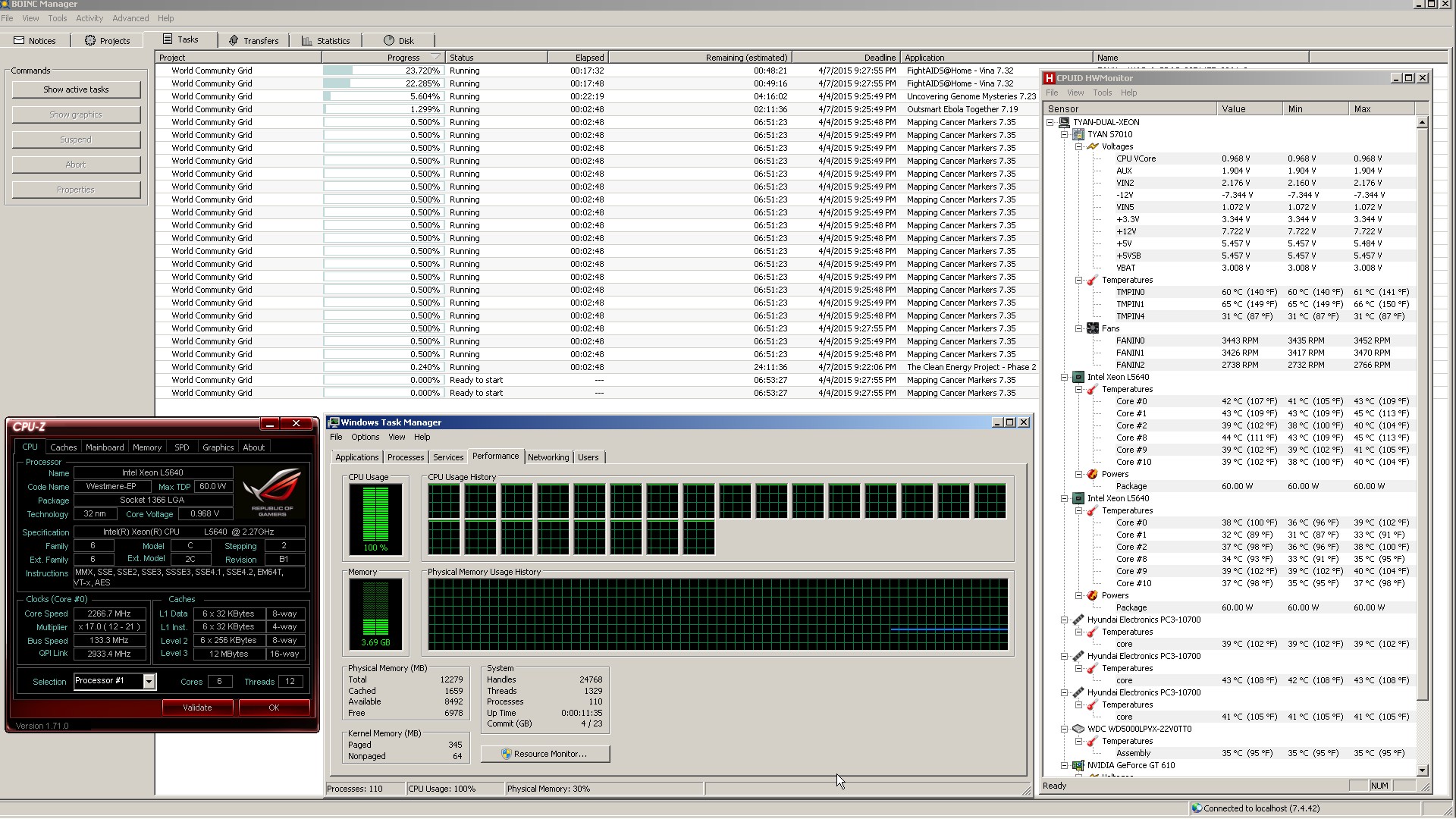Click the Voltages lightning icon
This screenshot has height=819, width=1456.
1093,146
